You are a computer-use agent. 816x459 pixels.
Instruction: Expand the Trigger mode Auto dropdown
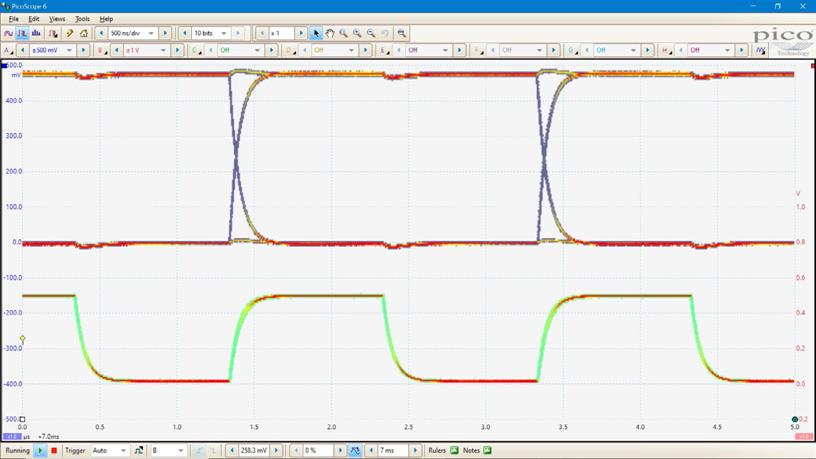click(x=123, y=451)
